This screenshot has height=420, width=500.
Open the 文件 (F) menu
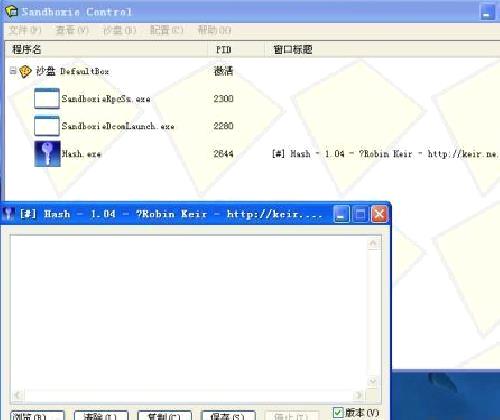click(25, 30)
